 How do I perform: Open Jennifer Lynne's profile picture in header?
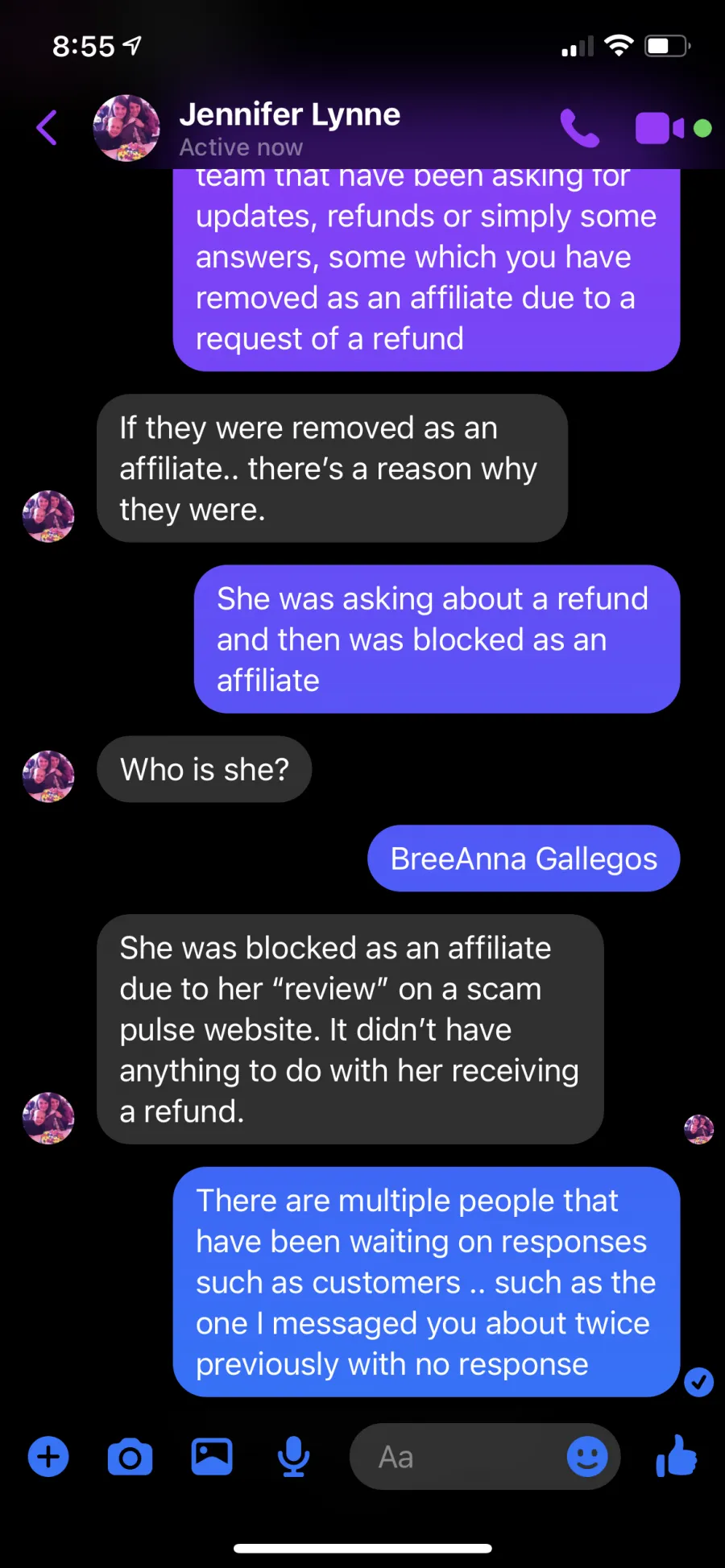(x=126, y=128)
